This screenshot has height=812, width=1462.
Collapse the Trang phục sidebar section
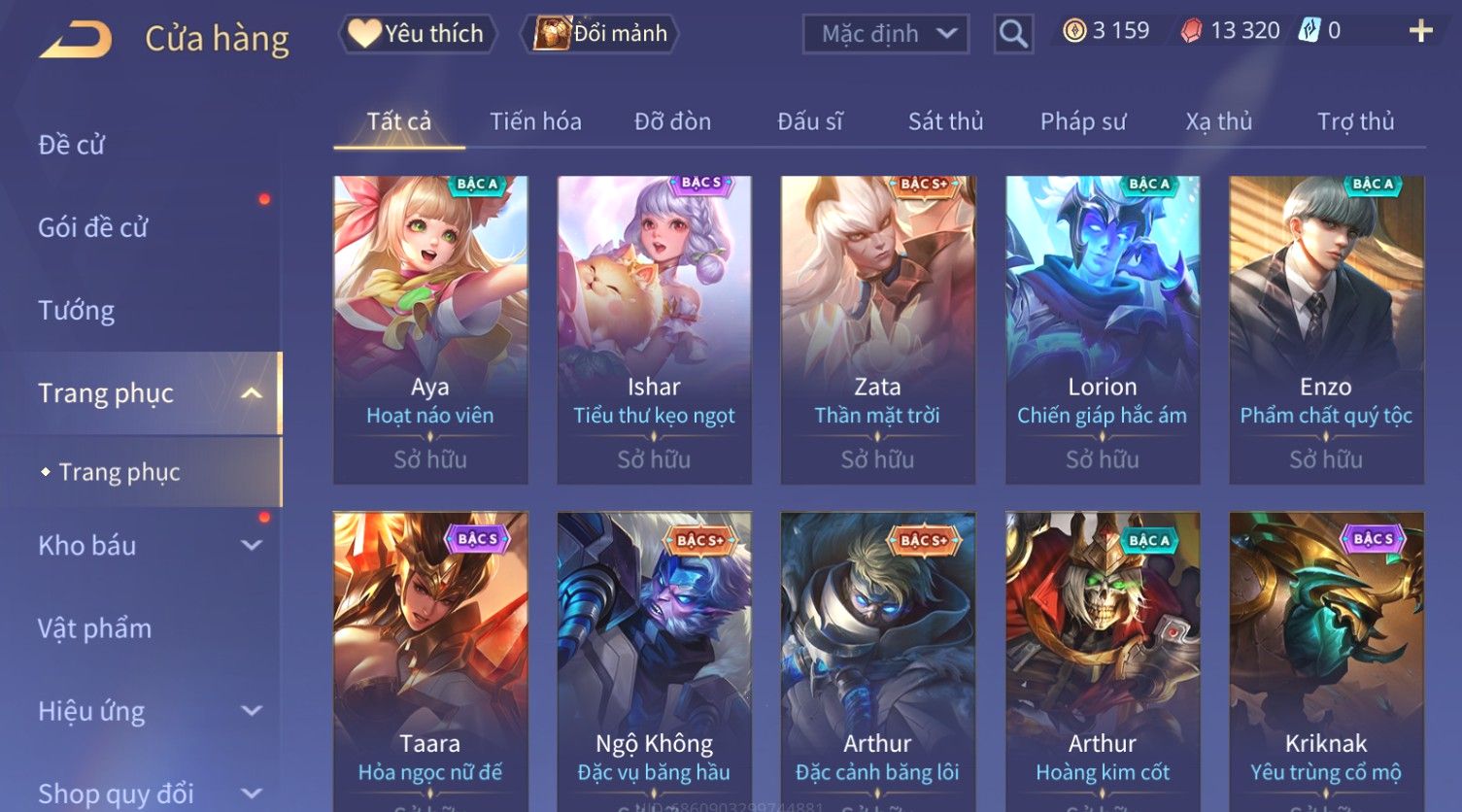(x=251, y=393)
